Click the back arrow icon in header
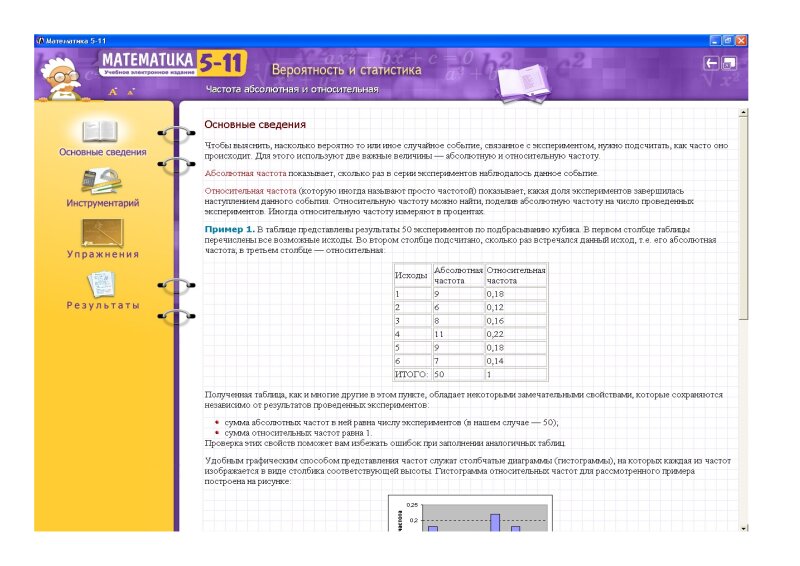 711,63
